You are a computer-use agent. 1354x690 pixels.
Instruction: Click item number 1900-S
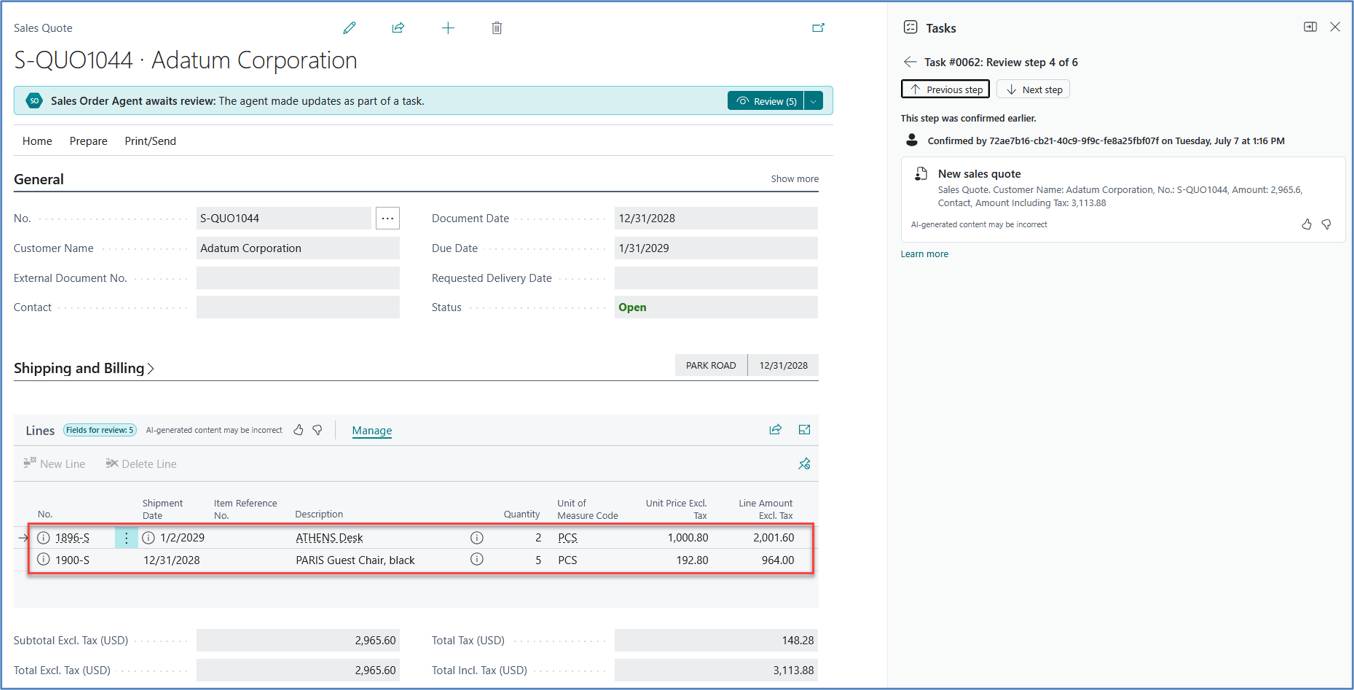click(72, 560)
